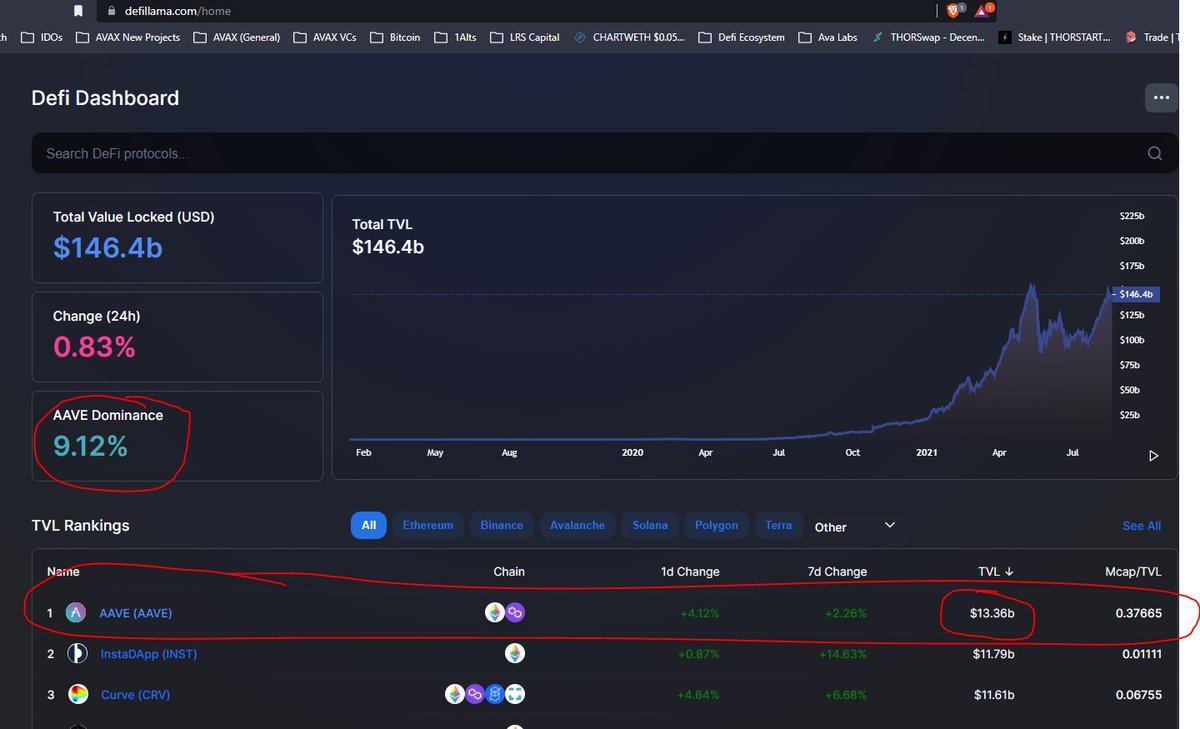Click the magnifier search icon
The image size is (1200, 729).
(x=1155, y=153)
